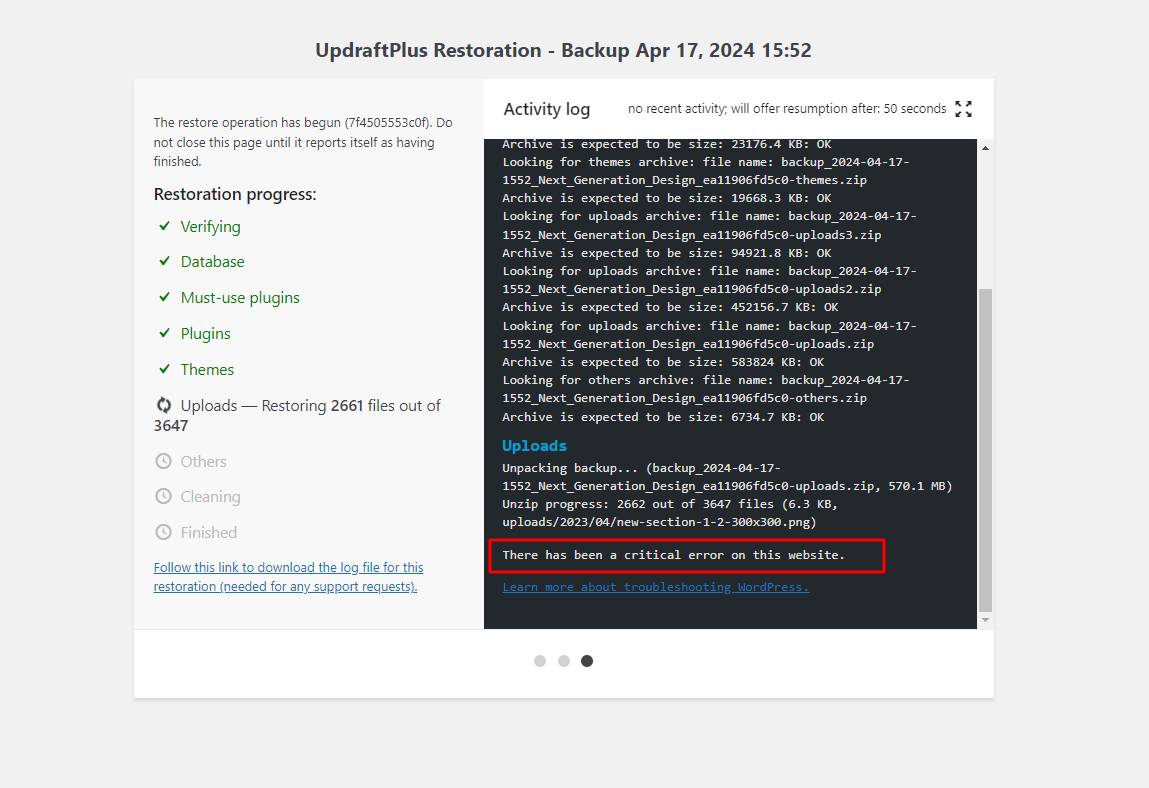
Task: Click the 'size: 19668.3 KB: OK' log line
Action: 667,198
